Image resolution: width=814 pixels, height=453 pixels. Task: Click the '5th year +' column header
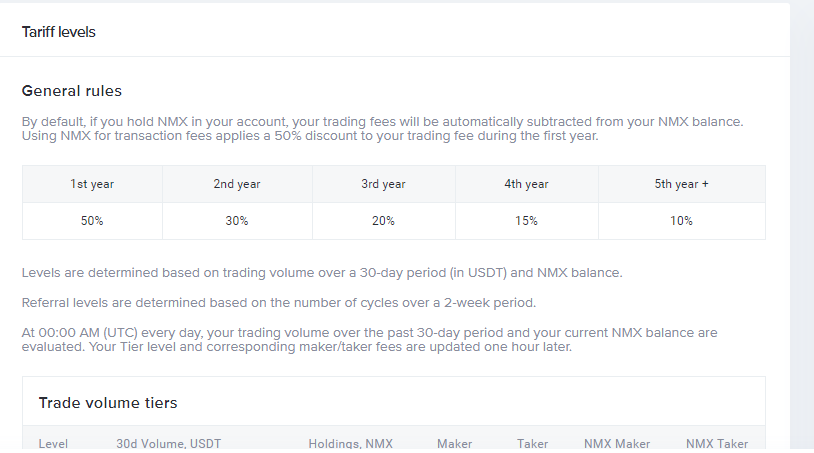681,184
